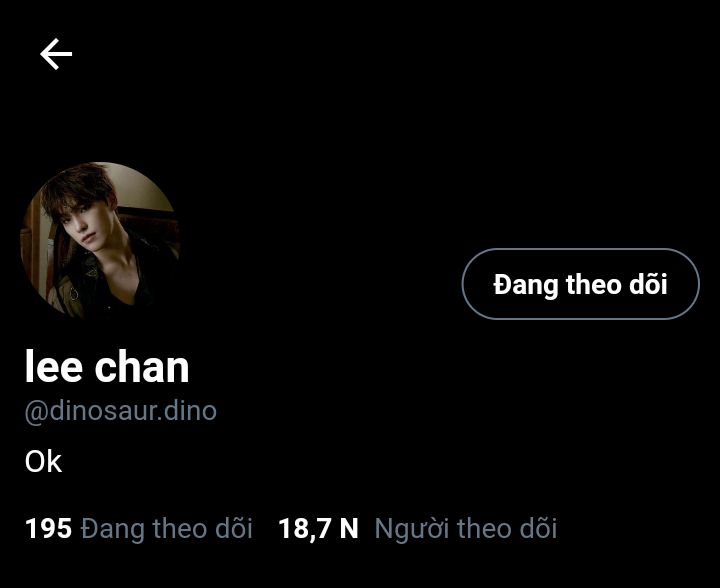This screenshot has height=588, width=720.
Task: Click the bio text Ok
Action: (x=43, y=461)
